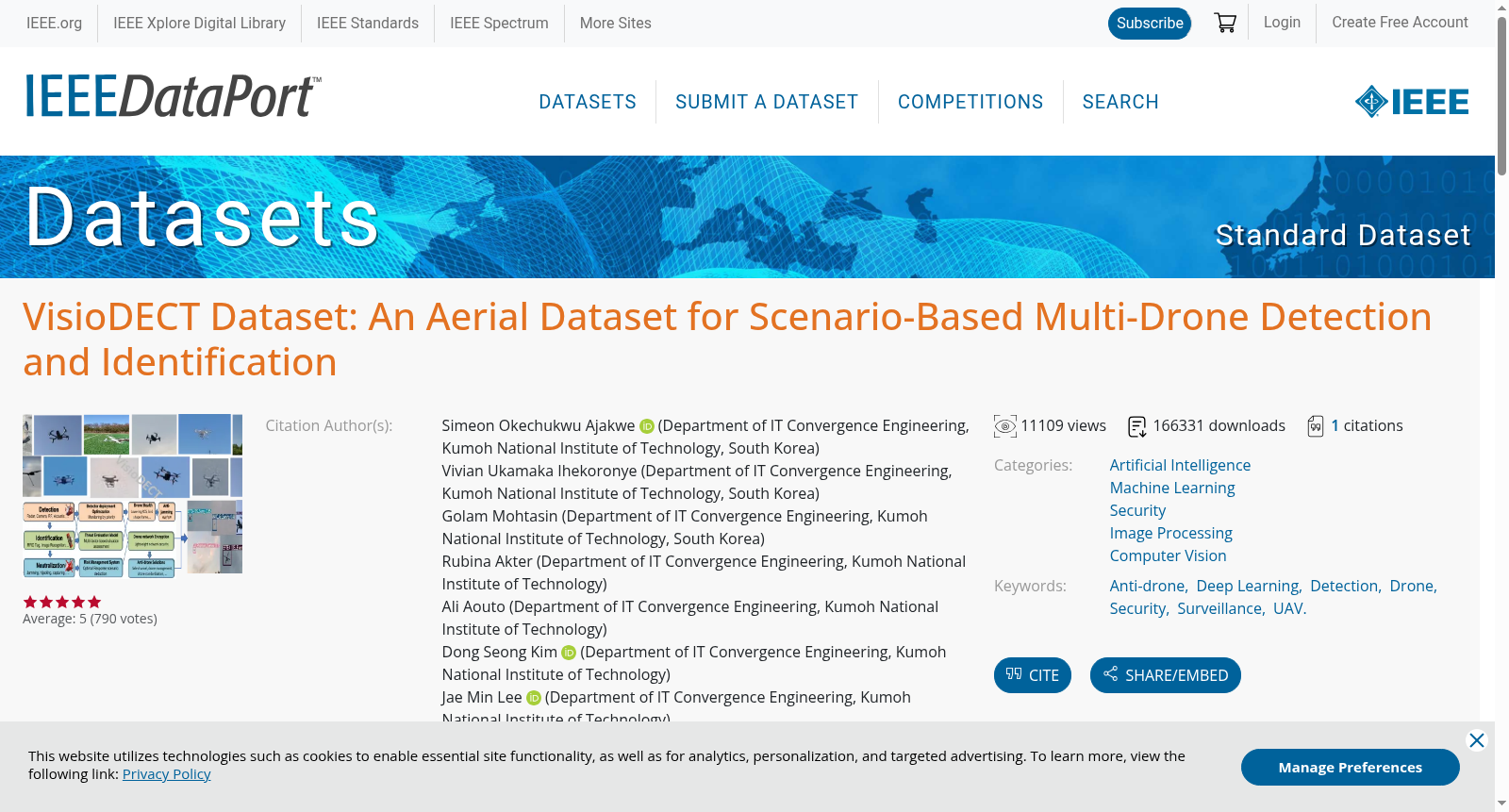Viewport: 1509px width, 812px height.
Task: Click the '11109 views' count
Action: point(1063,426)
